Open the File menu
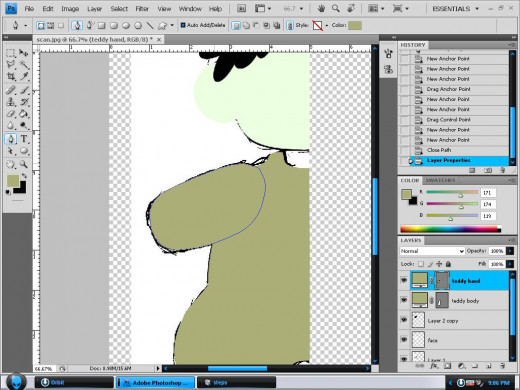 click(x=29, y=9)
